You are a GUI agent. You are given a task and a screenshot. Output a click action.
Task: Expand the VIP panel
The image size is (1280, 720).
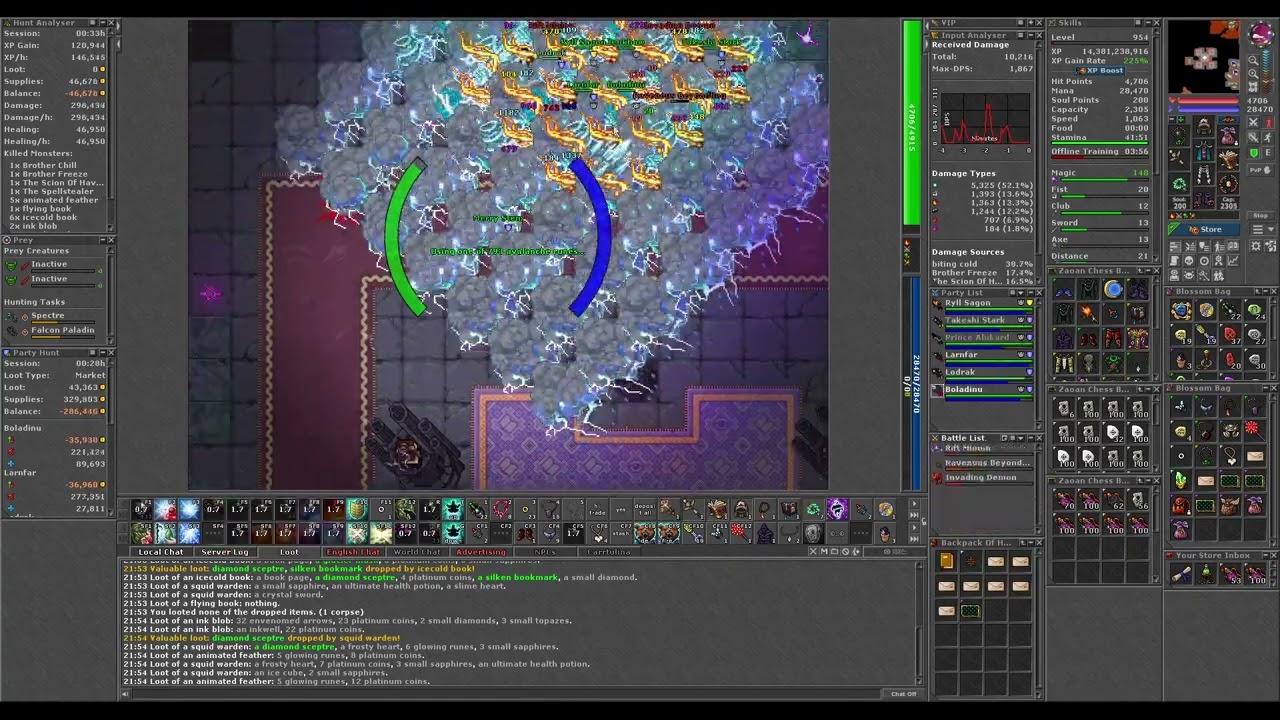(x=1031, y=23)
